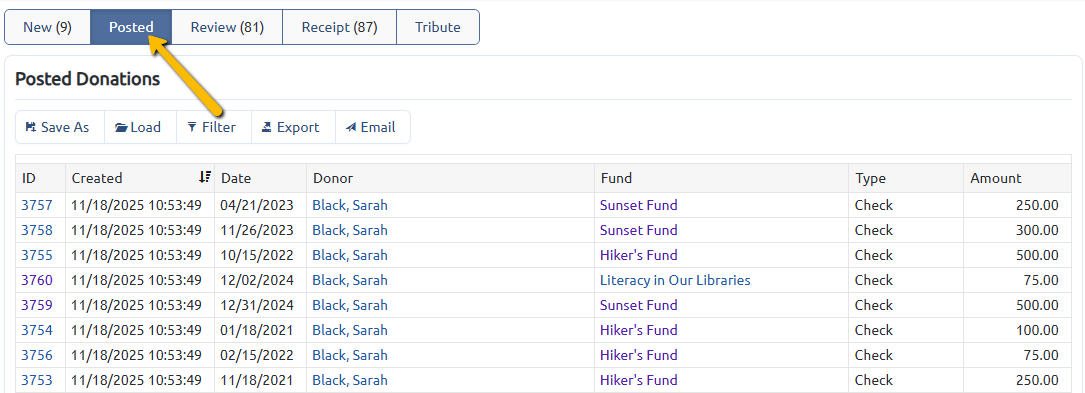
Task: Click the amount 500.00 in row 3759
Action: click(x=1037, y=305)
